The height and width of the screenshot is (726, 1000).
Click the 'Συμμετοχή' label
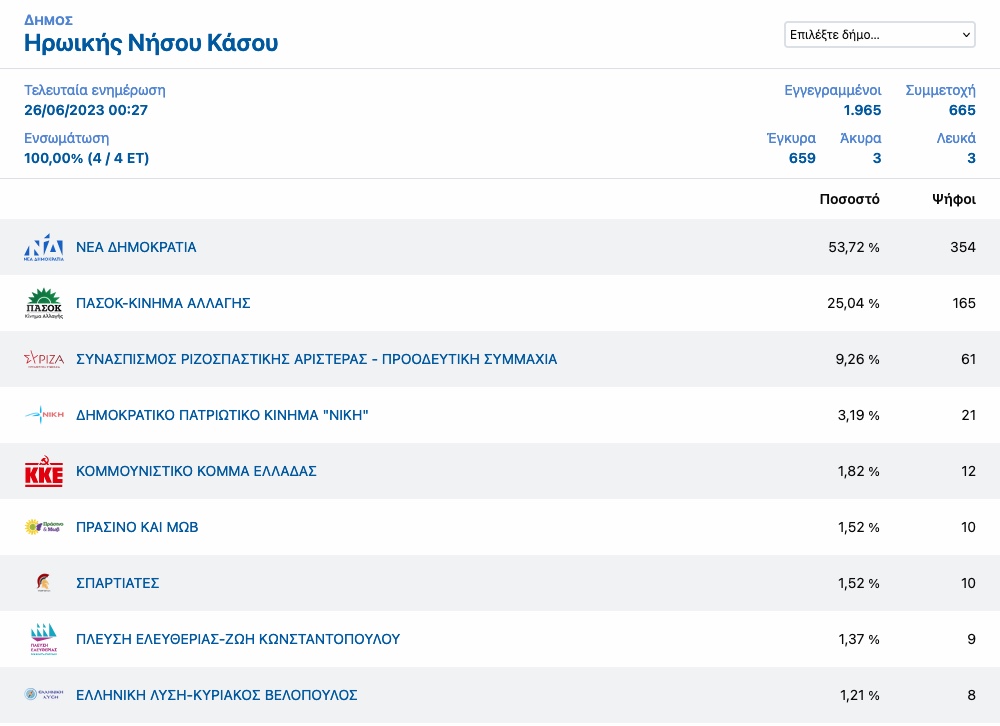pyautogui.click(x=941, y=91)
